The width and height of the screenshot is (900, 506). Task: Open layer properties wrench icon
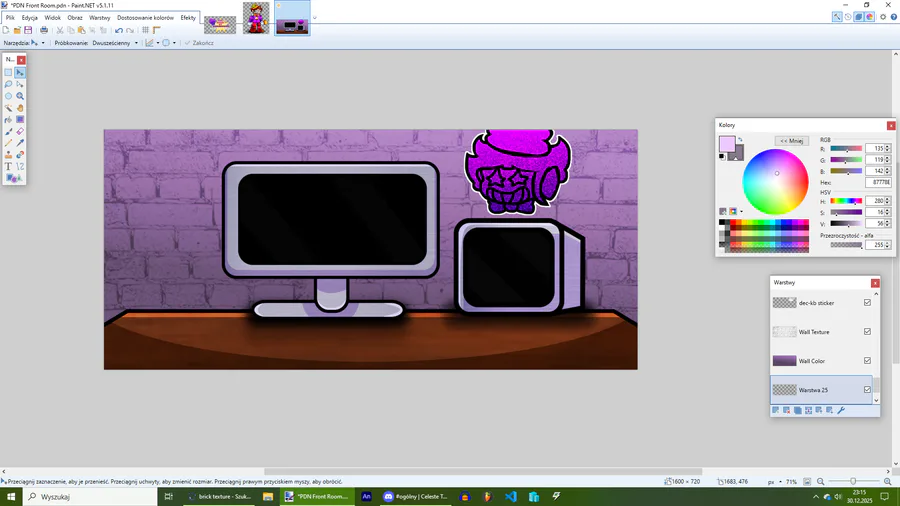pyautogui.click(x=841, y=410)
